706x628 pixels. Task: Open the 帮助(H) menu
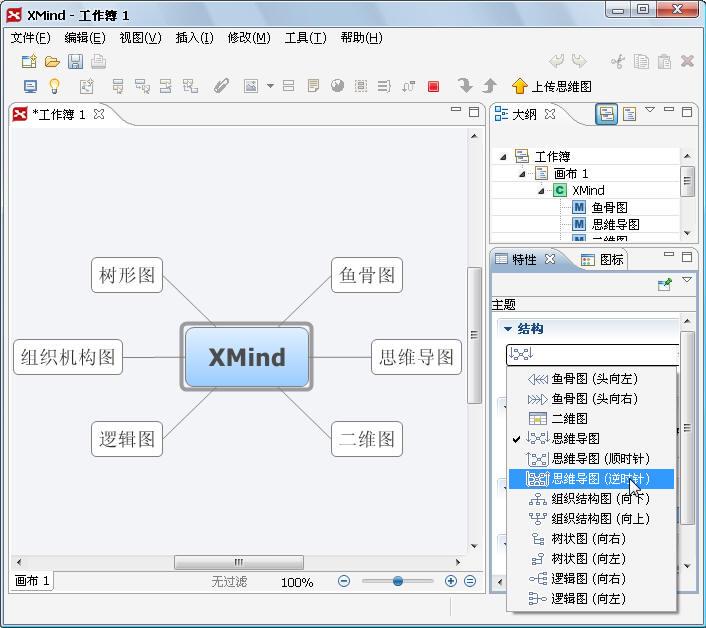click(362, 38)
